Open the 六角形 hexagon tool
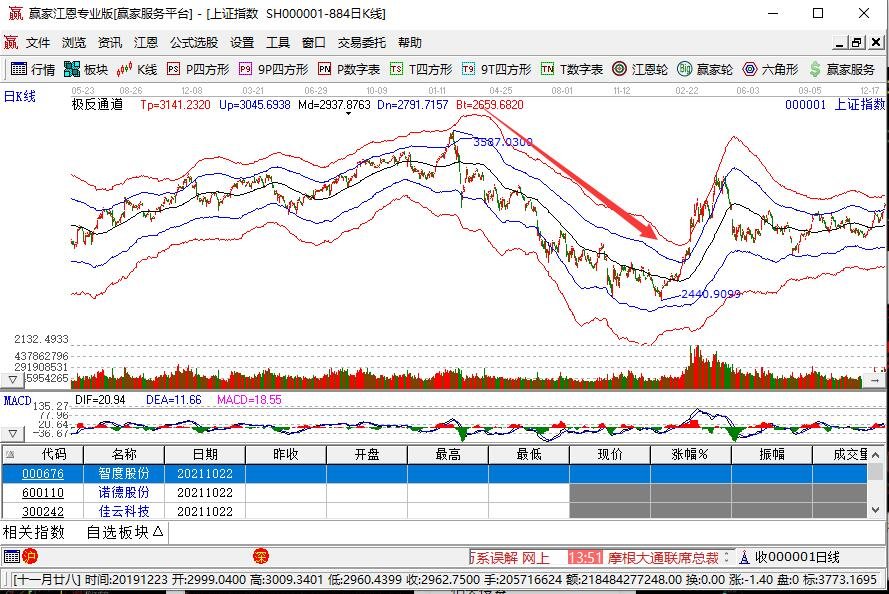 click(770, 69)
